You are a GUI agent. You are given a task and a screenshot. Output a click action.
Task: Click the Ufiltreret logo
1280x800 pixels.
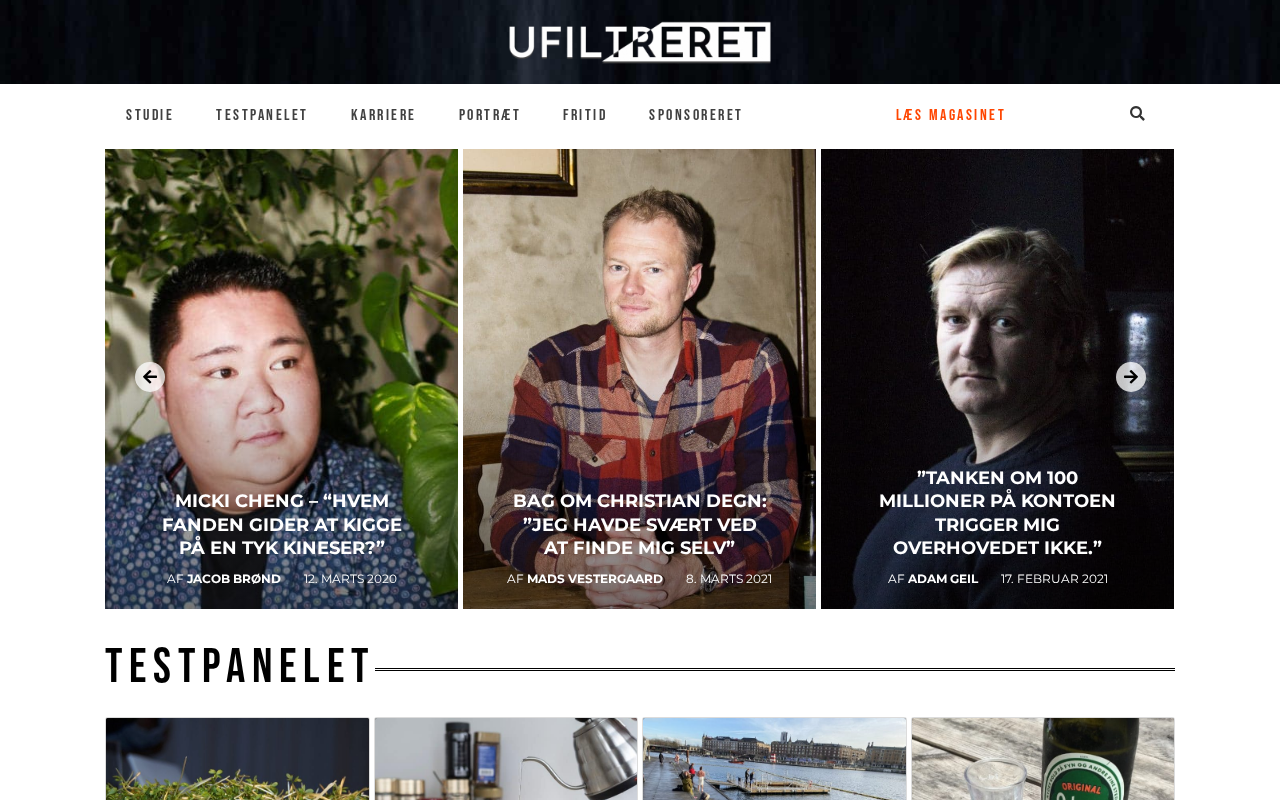640,42
